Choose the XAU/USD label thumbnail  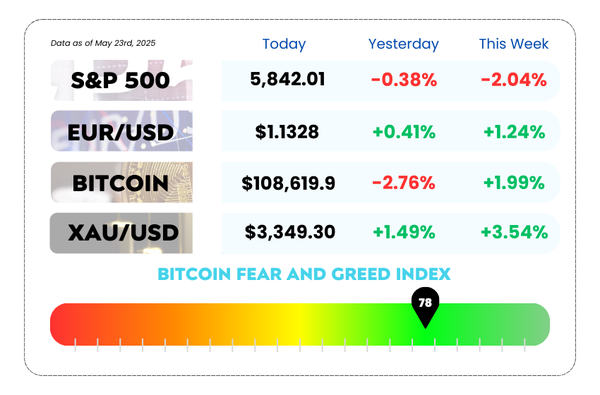coord(122,233)
